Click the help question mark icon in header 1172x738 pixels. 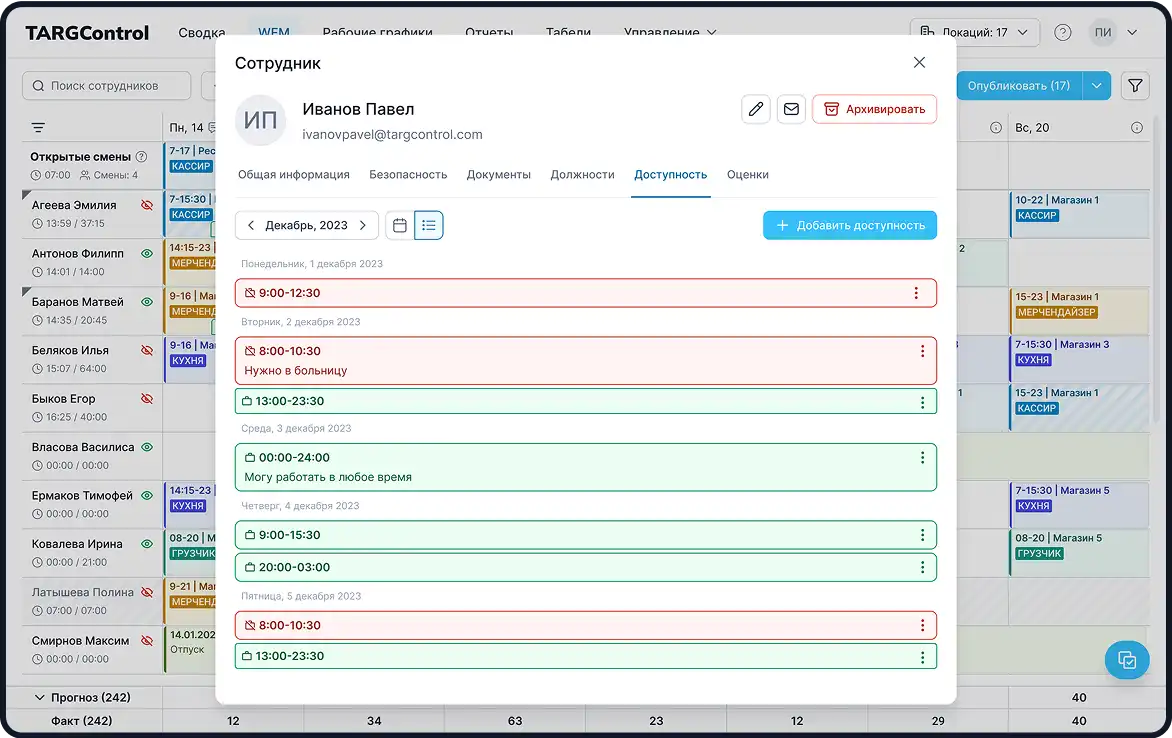tap(1062, 32)
